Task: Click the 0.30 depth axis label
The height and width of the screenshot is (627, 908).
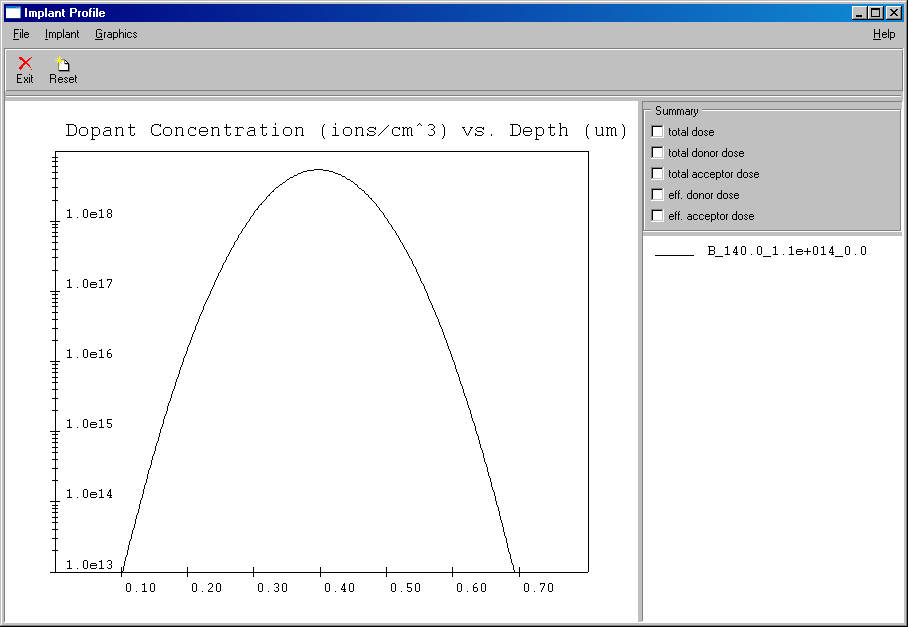Action: point(273,588)
